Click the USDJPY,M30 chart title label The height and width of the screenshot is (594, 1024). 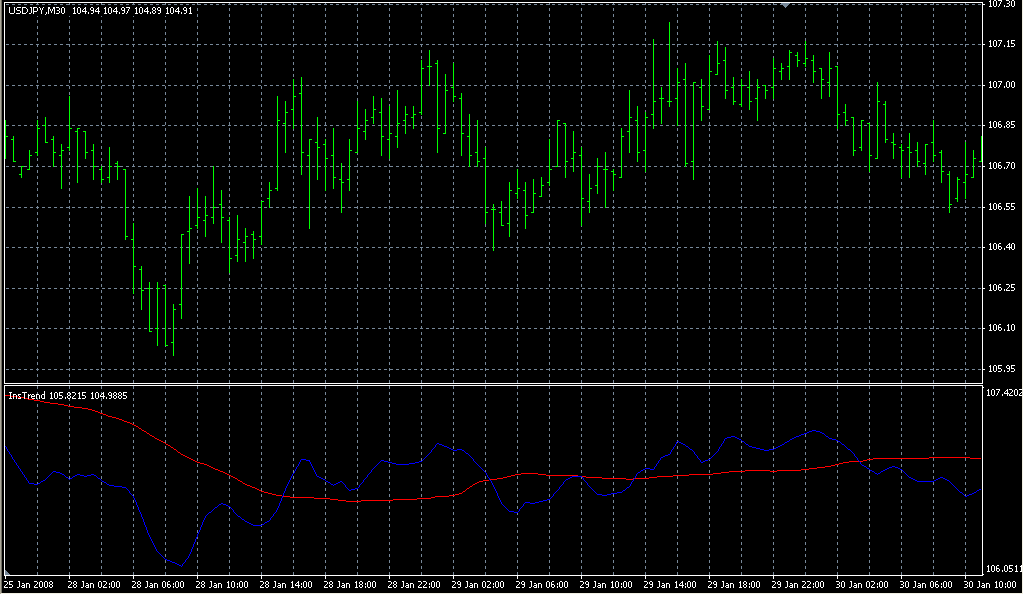[x=37, y=11]
